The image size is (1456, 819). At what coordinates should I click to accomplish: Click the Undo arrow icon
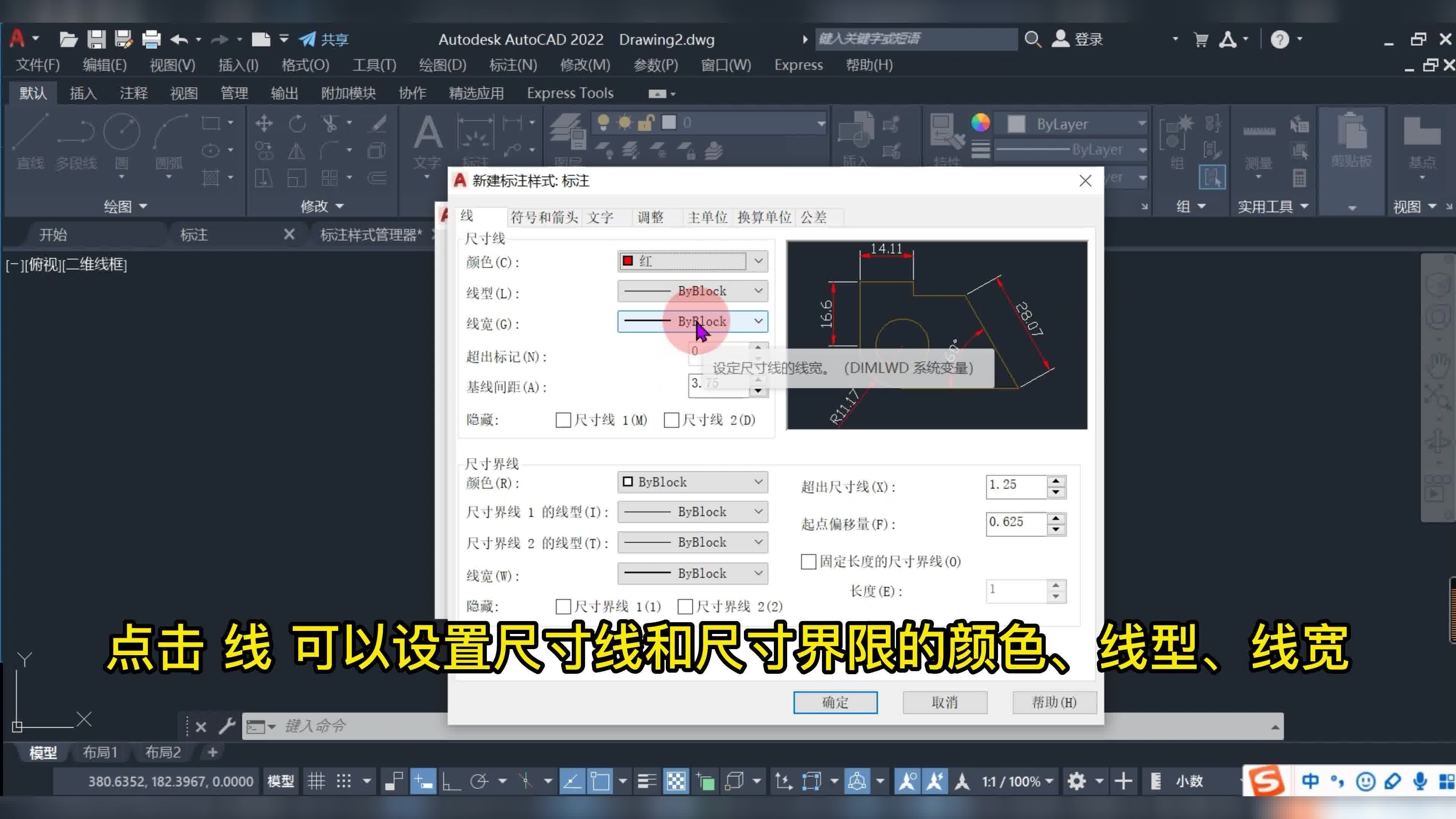click(179, 39)
